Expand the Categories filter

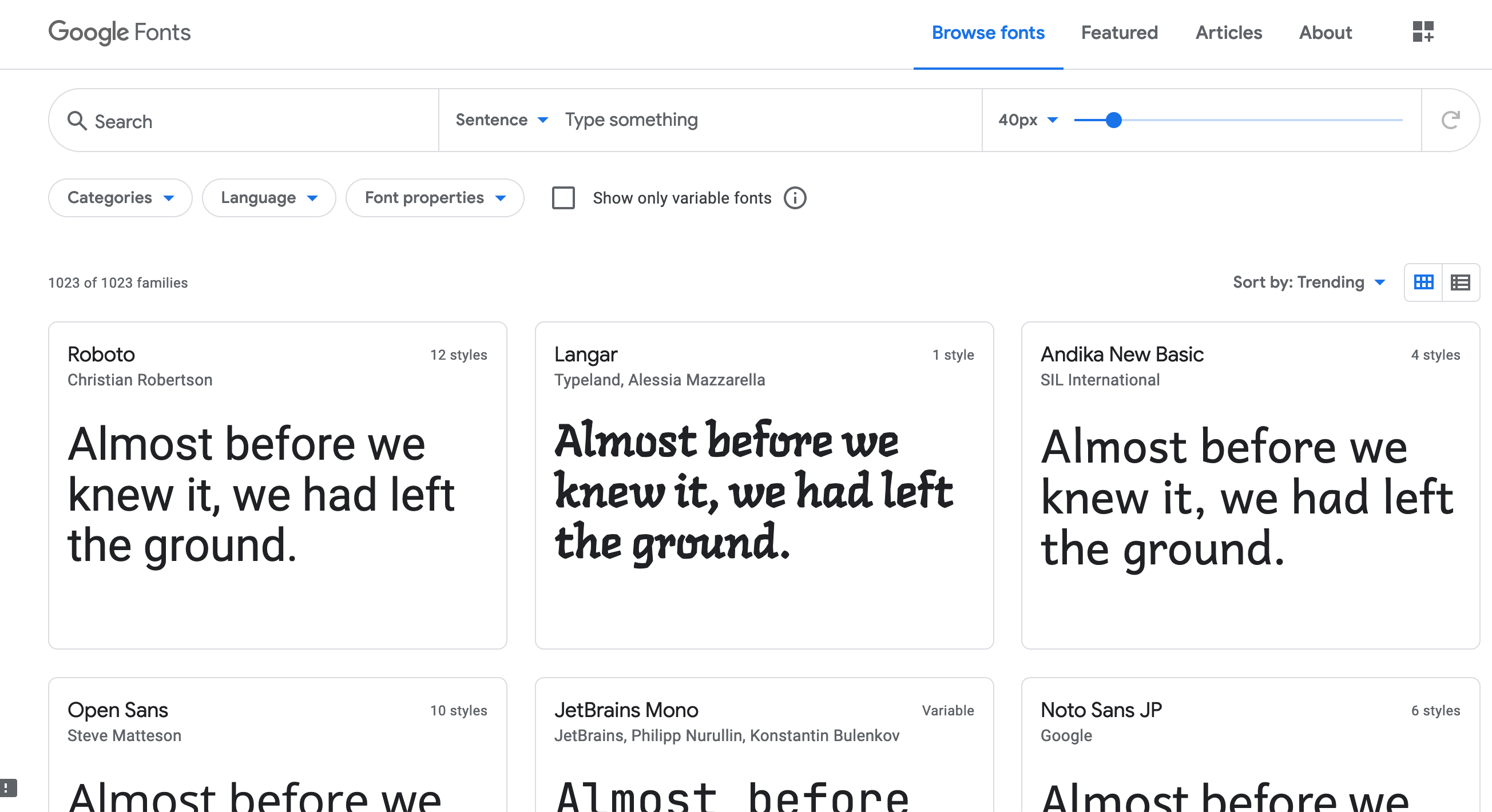[x=121, y=198]
